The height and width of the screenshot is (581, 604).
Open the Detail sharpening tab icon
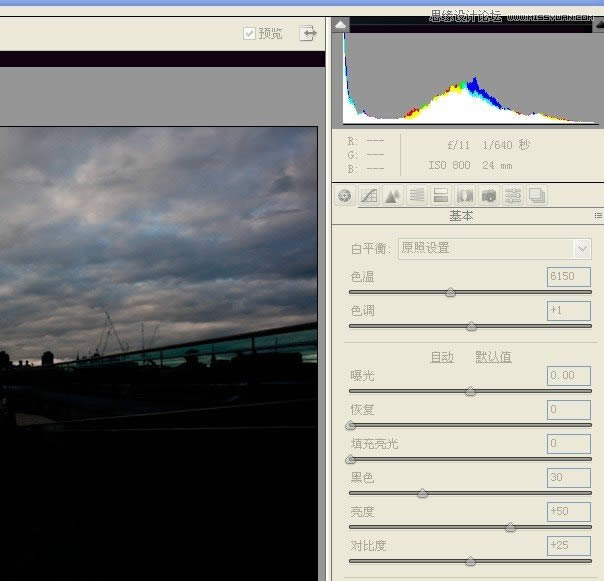point(393,196)
